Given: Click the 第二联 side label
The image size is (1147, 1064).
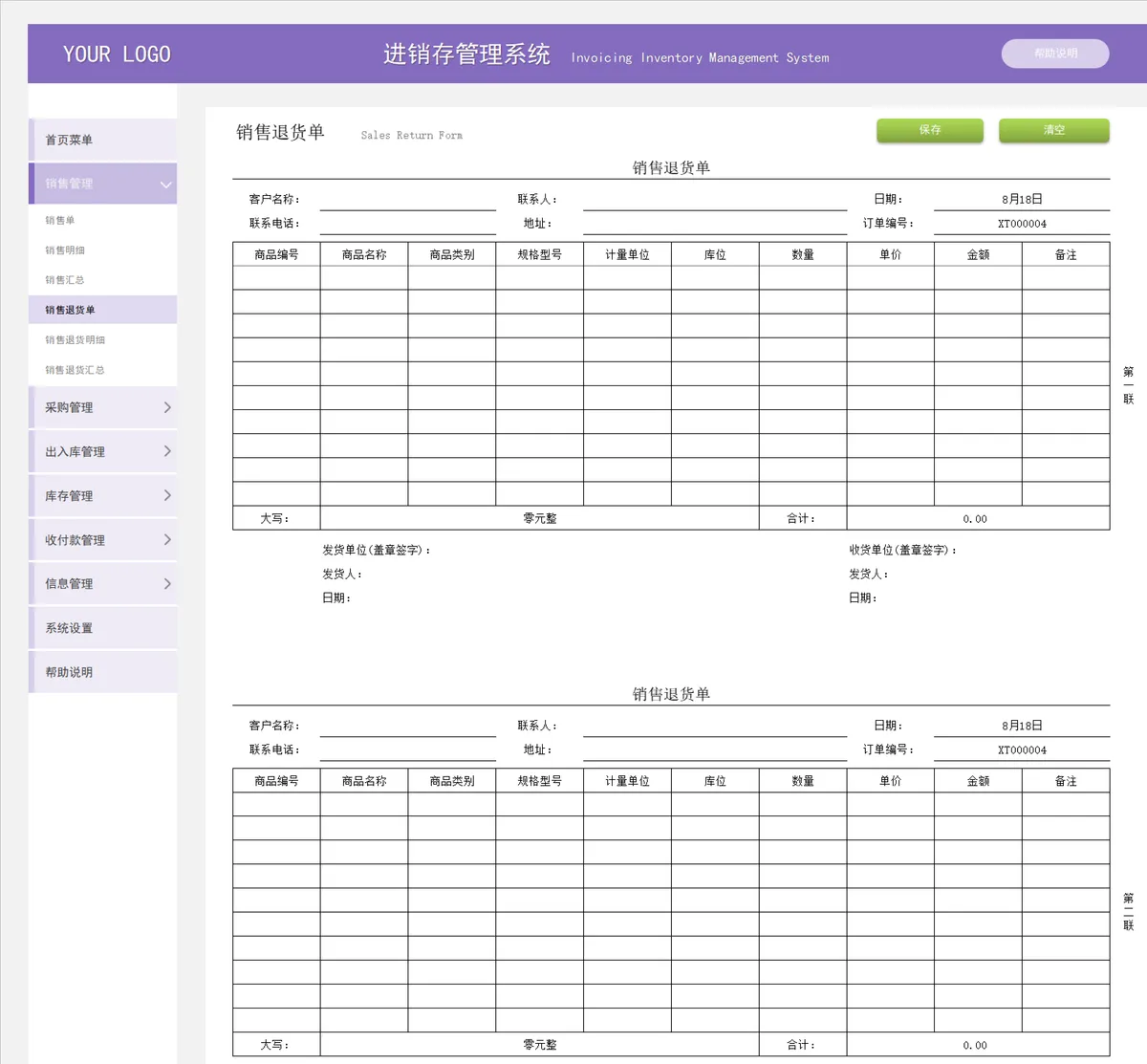Looking at the screenshot, I should pyautogui.click(x=1129, y=912).
